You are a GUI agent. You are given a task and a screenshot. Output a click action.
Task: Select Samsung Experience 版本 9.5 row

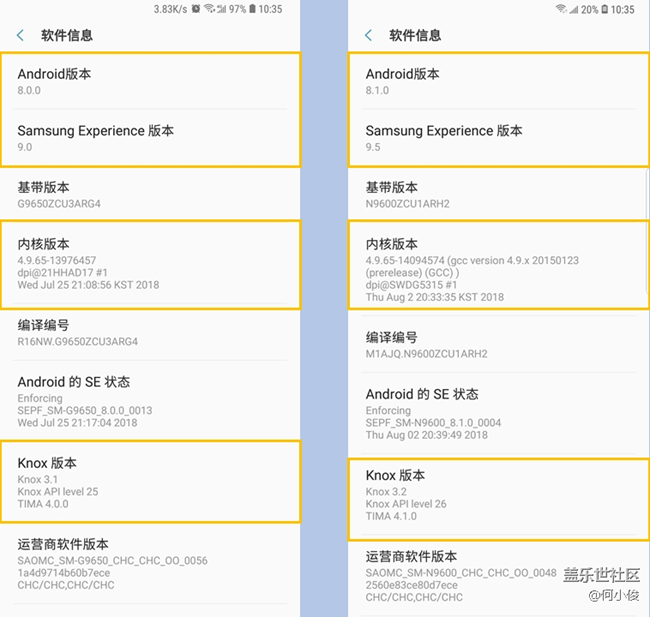[x=498, y=138]
